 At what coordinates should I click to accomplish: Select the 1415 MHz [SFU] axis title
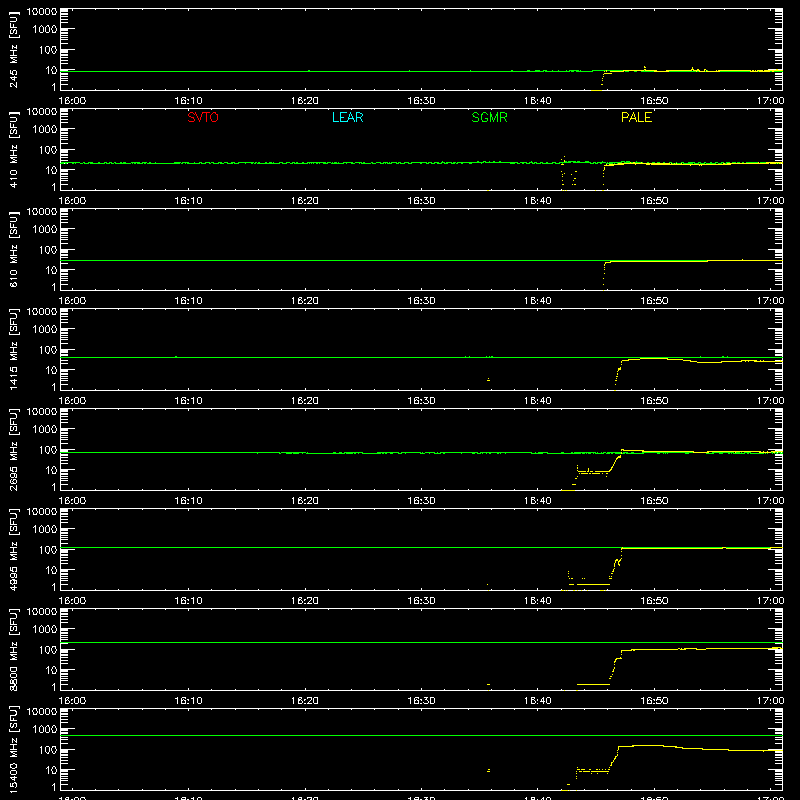click(13, 349)
